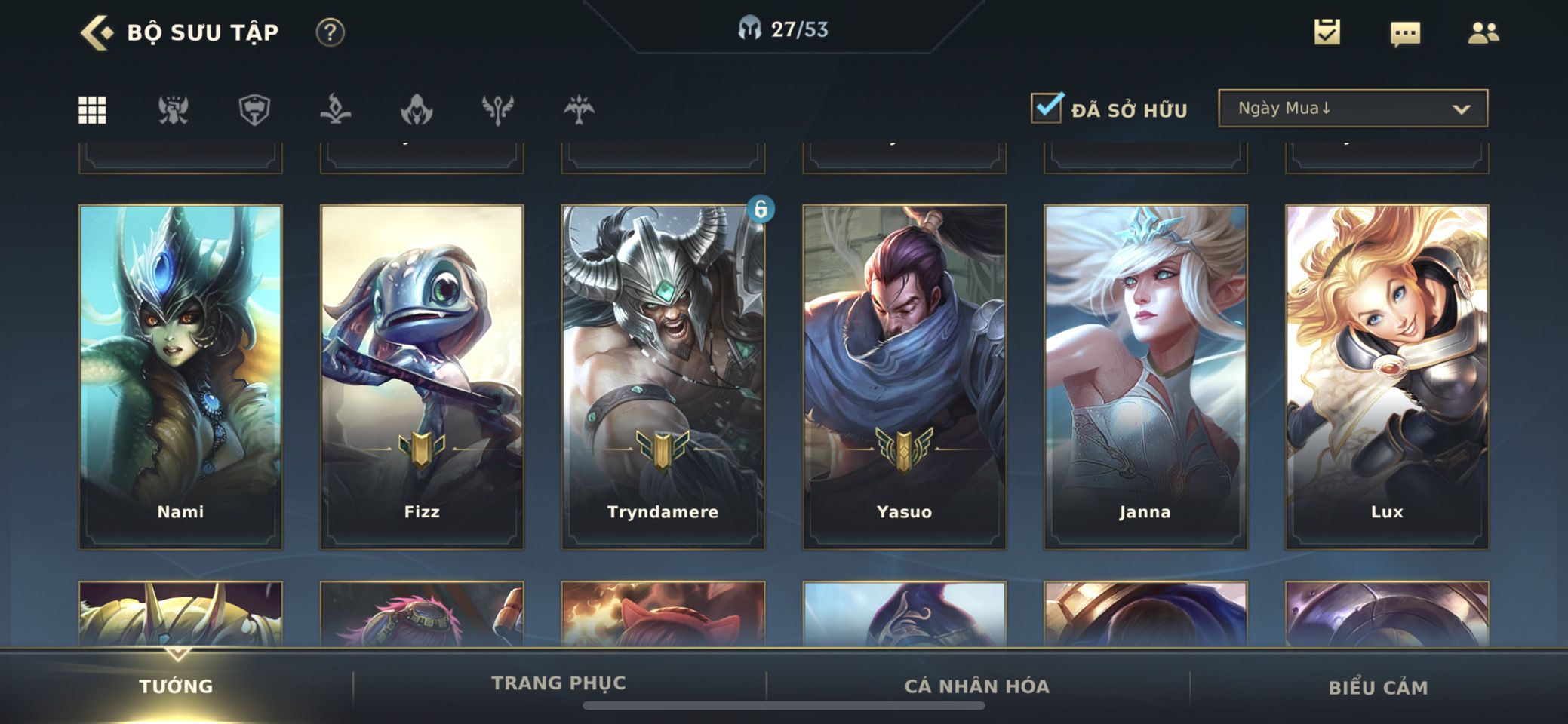1568x724 pixels.
Task: Go back using the arrow beside Bộ Sưu Tập
Action: click(97, 32)
